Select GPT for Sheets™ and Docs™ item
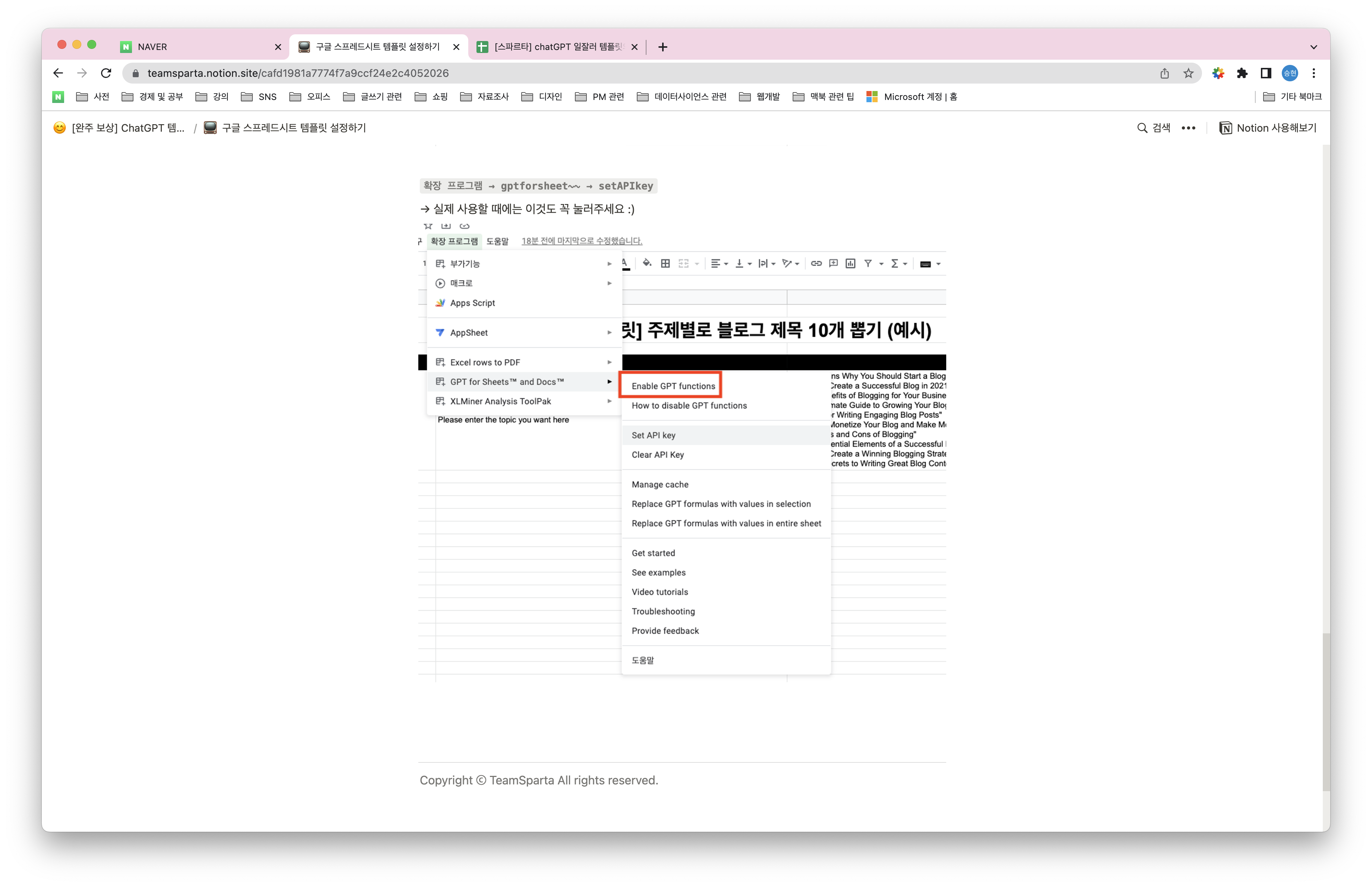The width and height of the screenshot is (1372, 887). click(x=524, y=381)
